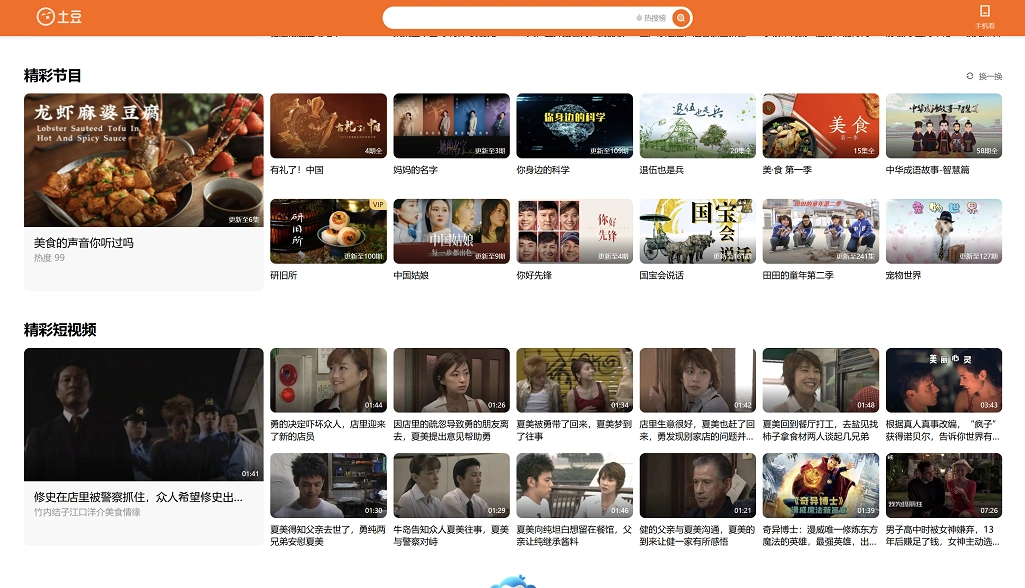Open the 你身边的科学 show thumbnail
This screenshot has width=1025, height=588.
click(x=574, y=126)
